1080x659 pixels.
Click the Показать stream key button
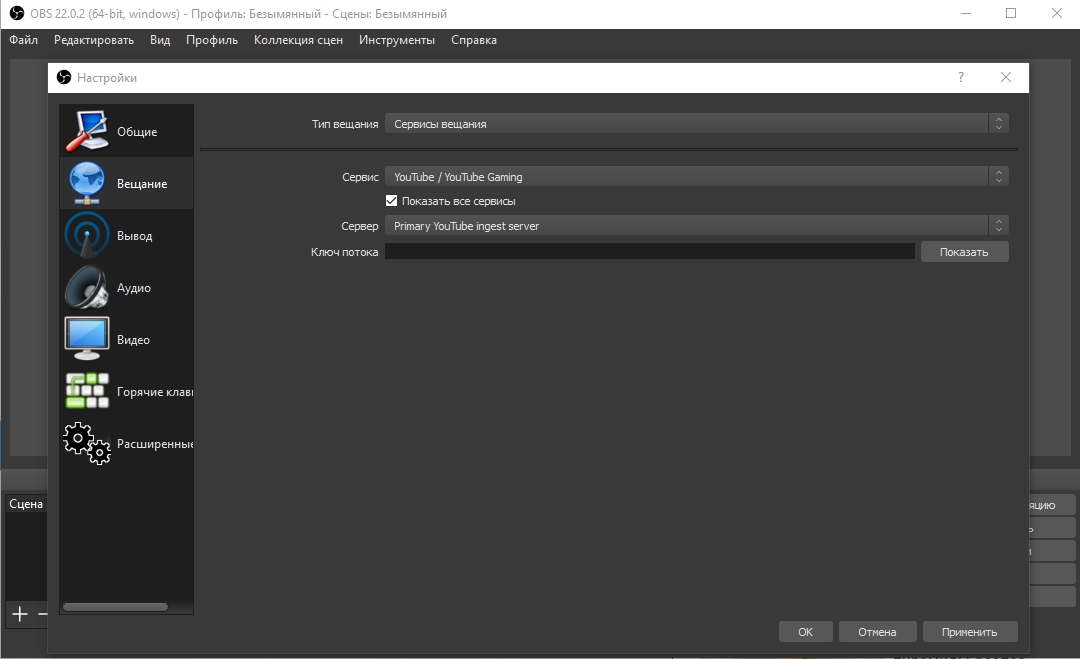(x=964, y=252)
